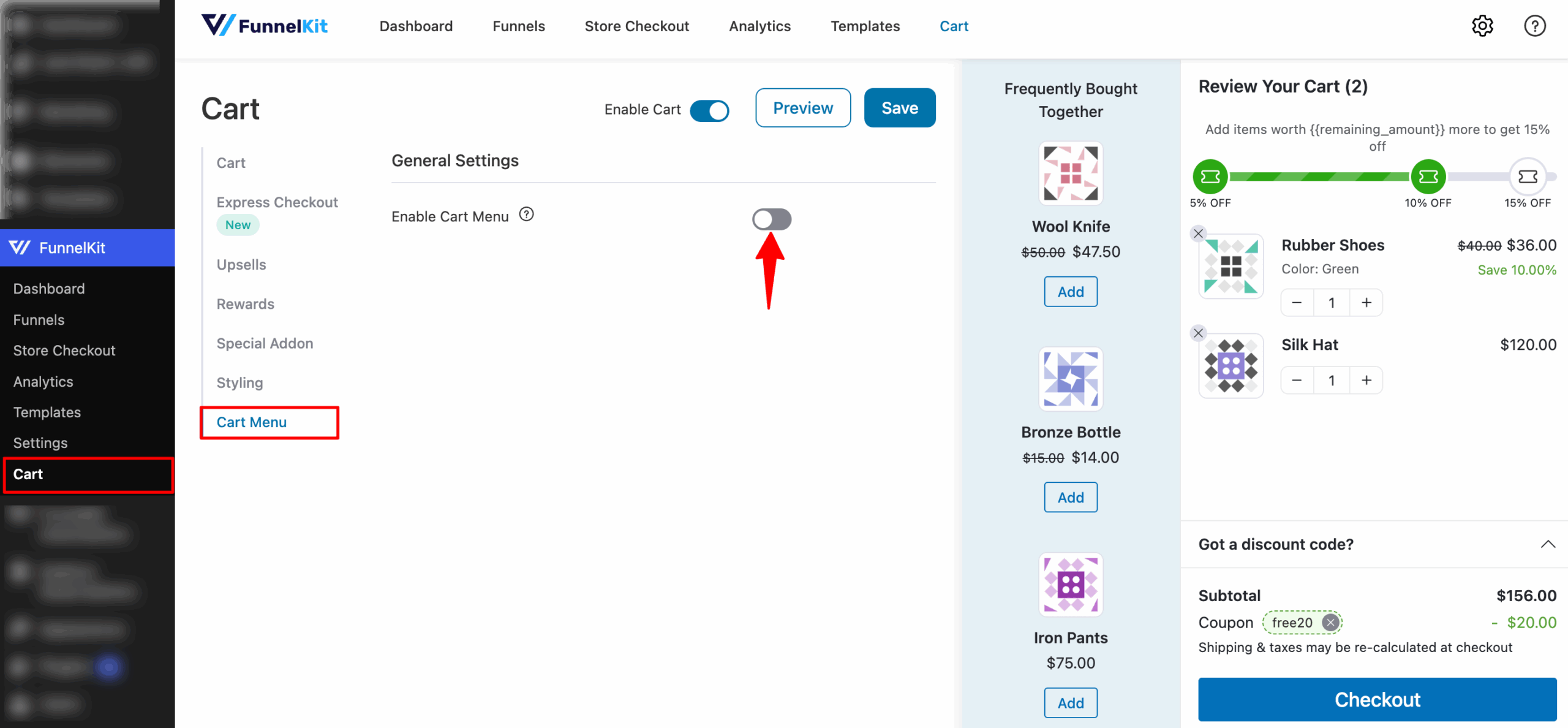Add Bronze Bottle from Frequently Bought Together
Viewport: 1568px width, 728px height.
coord(1070,497)
